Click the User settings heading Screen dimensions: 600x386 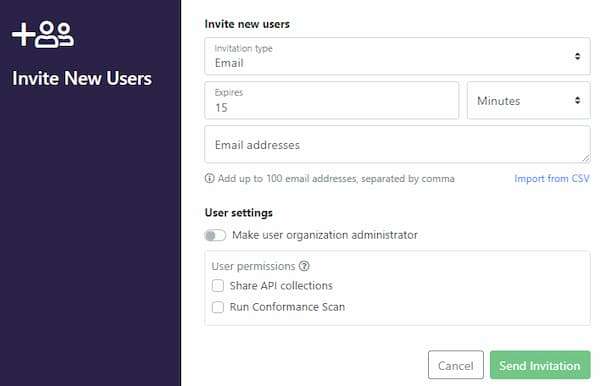point(238,213)
